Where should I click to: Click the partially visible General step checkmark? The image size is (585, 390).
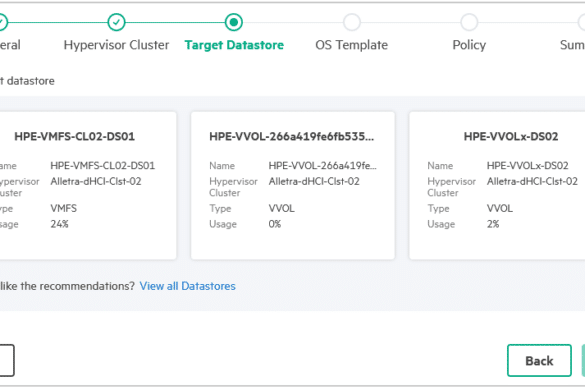[3, 22]
